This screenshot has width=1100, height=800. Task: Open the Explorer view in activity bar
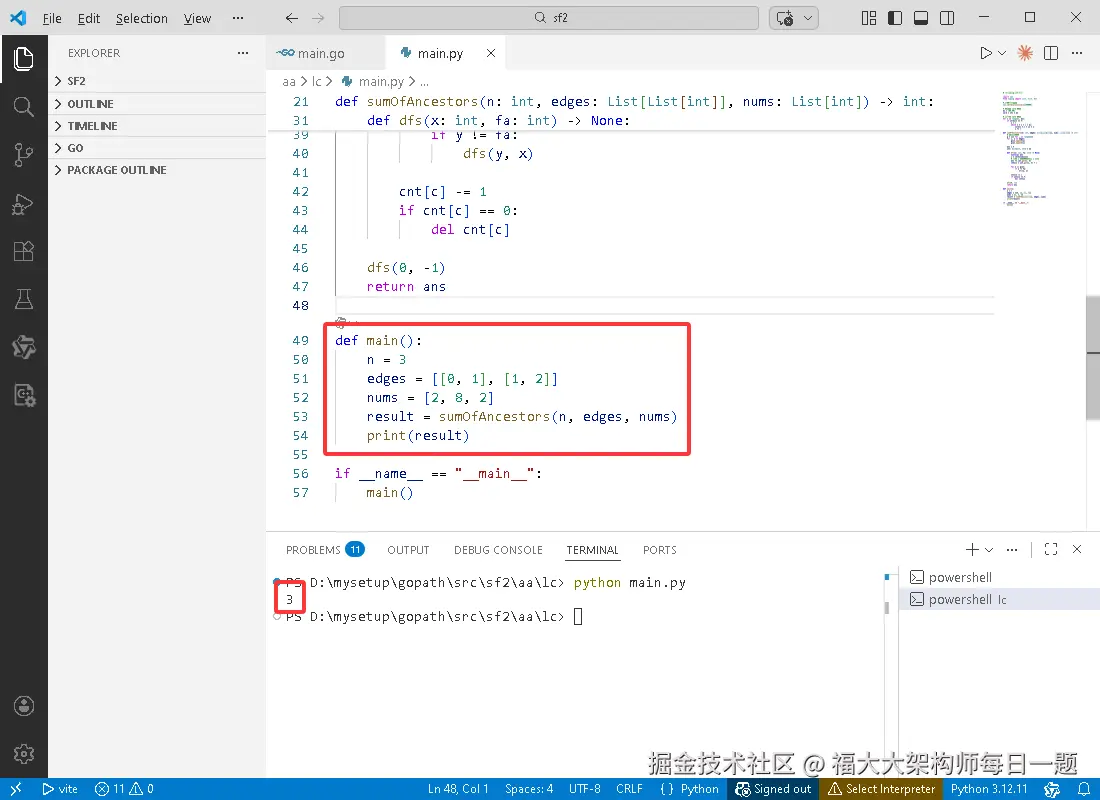23,58
